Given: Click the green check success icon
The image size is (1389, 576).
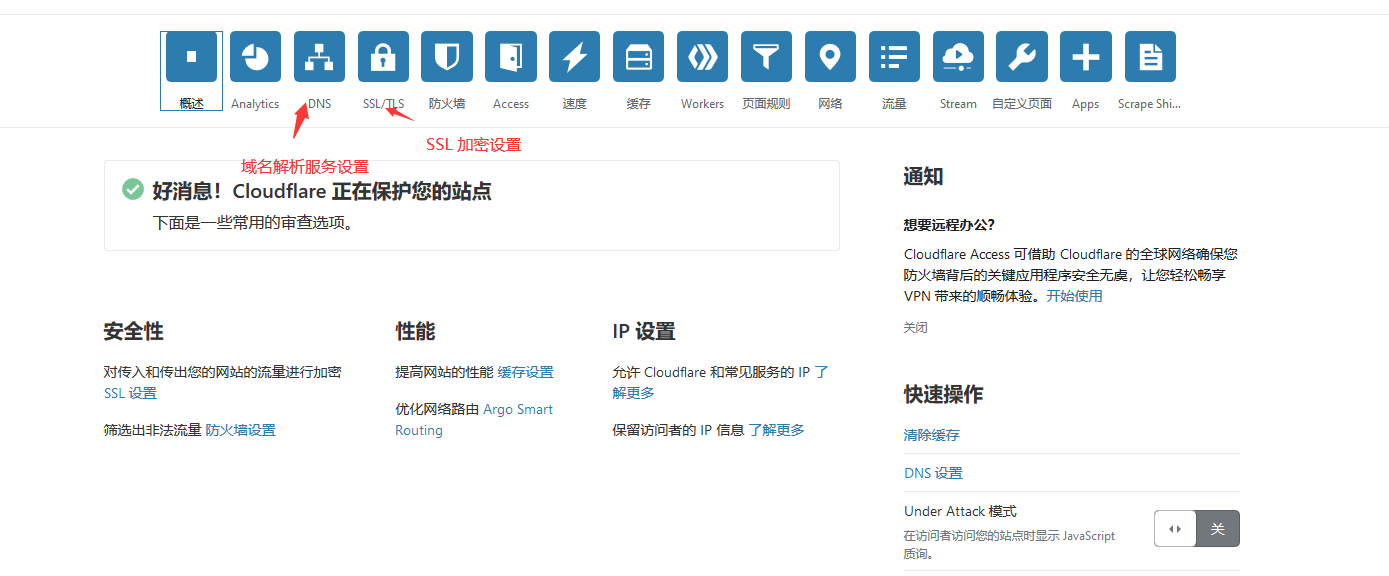Looking at the screenshot, I should tap(133, 190).
